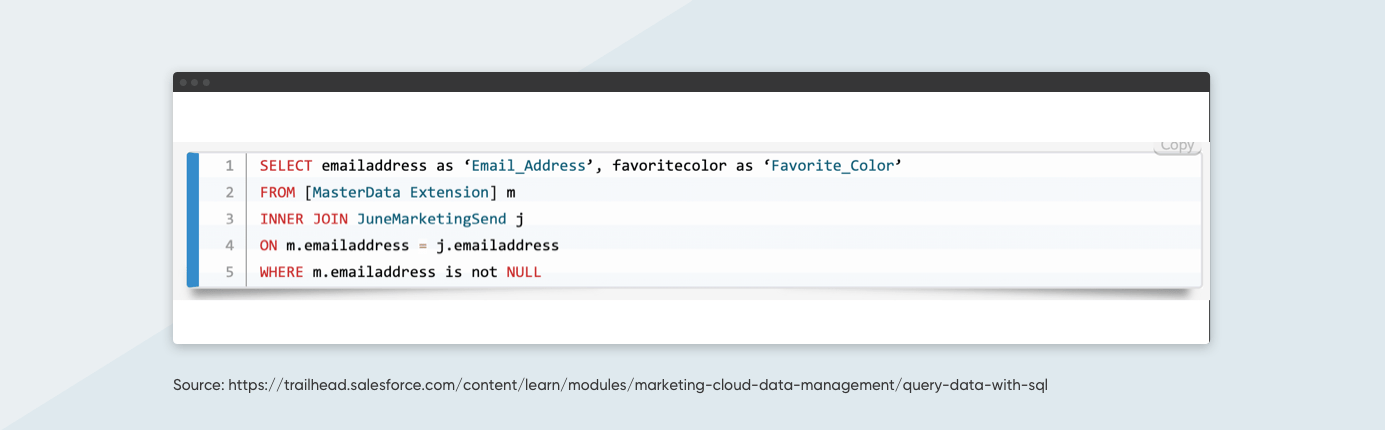This screenshot has height=430, width=1385.
Task: Click the blue vertical bar beside the code
Action: click(193, 219)
